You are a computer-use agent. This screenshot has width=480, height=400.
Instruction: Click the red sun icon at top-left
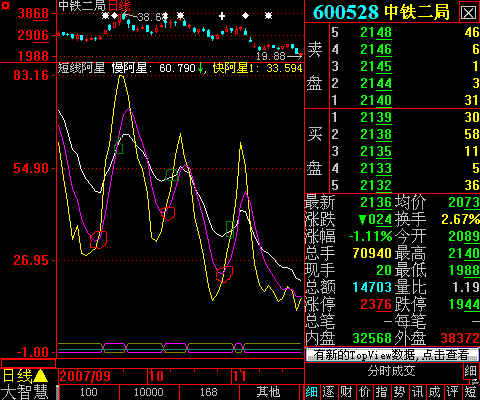[x=6, y=6]
